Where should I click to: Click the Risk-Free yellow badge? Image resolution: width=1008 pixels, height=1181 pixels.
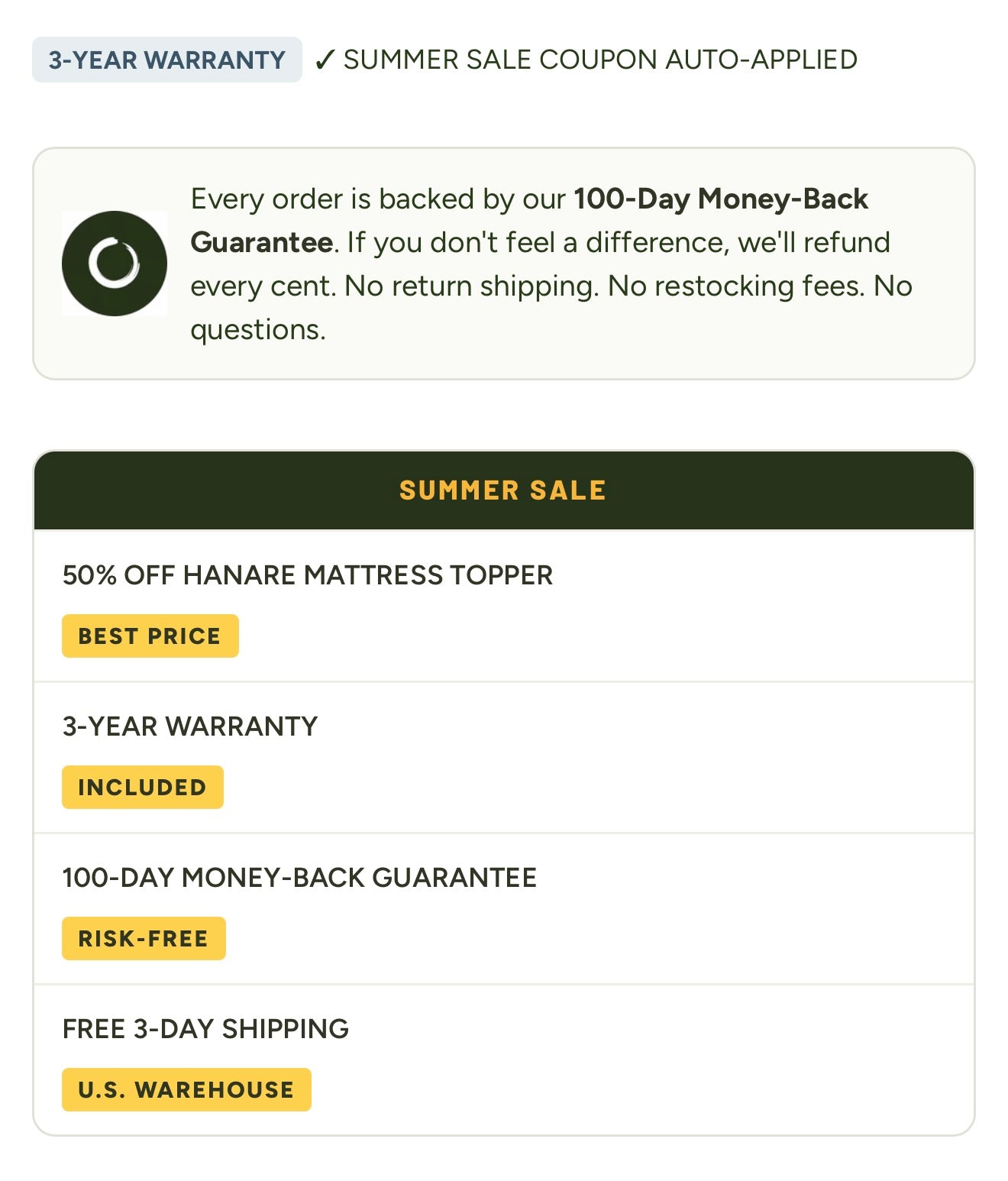coord(144,938)
